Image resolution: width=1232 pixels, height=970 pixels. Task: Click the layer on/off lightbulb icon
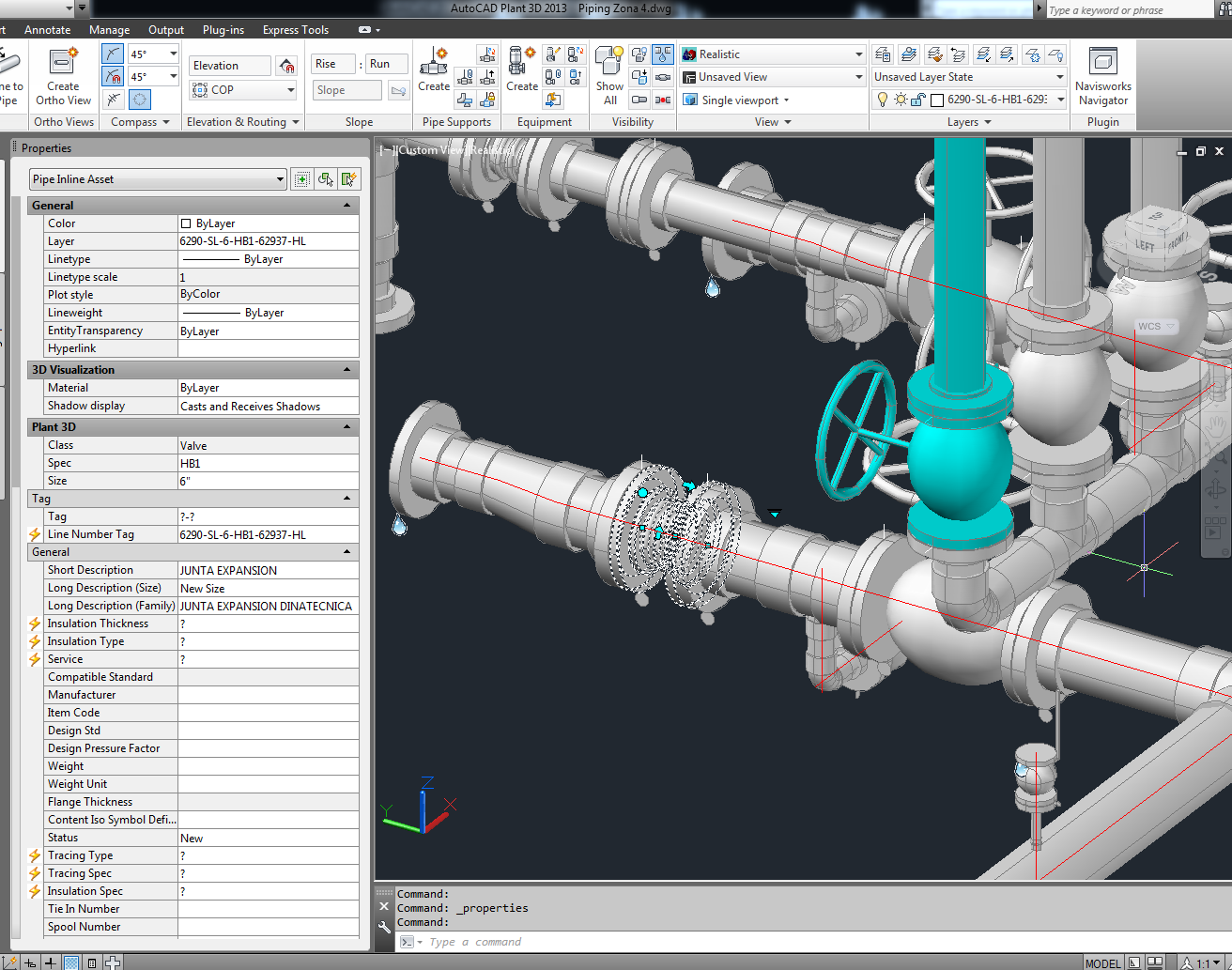pos(882,100)
